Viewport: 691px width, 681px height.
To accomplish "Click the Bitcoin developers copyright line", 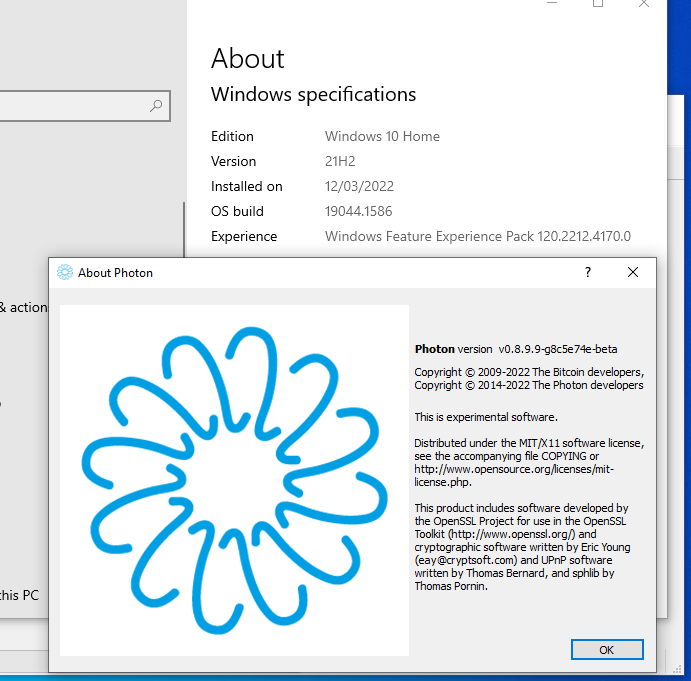I will coord(529,372).
